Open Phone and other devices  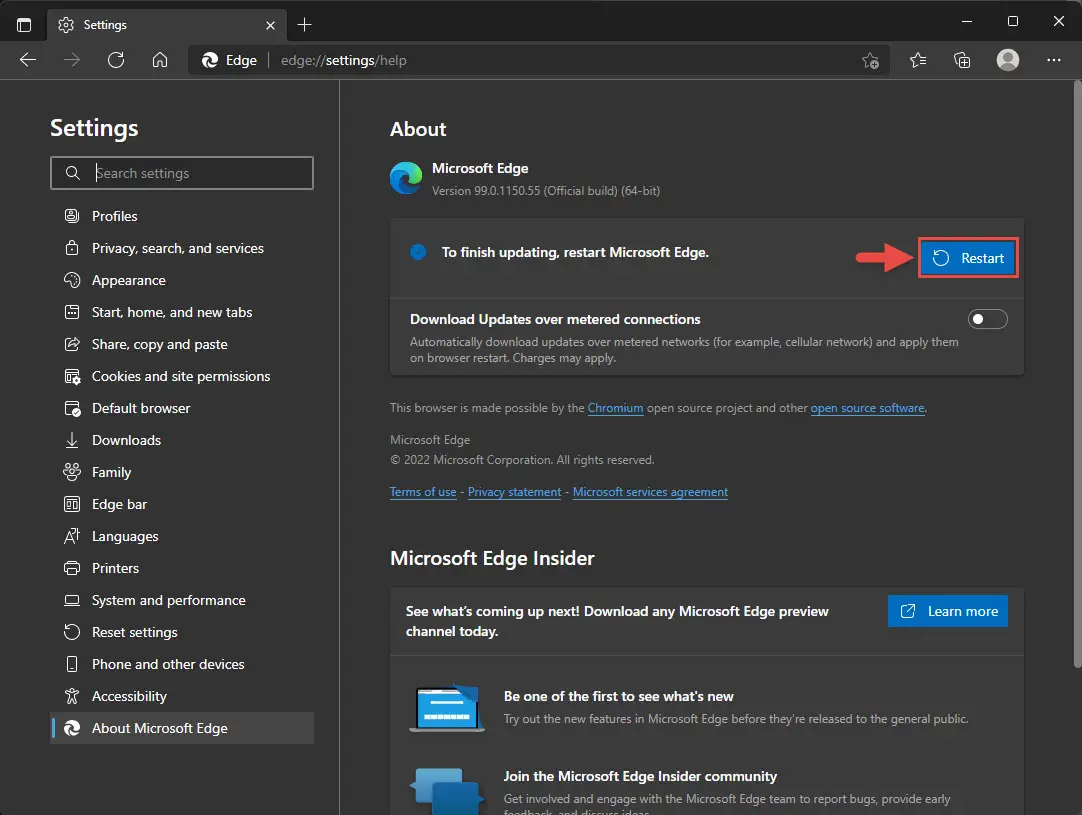click(182, 664)
